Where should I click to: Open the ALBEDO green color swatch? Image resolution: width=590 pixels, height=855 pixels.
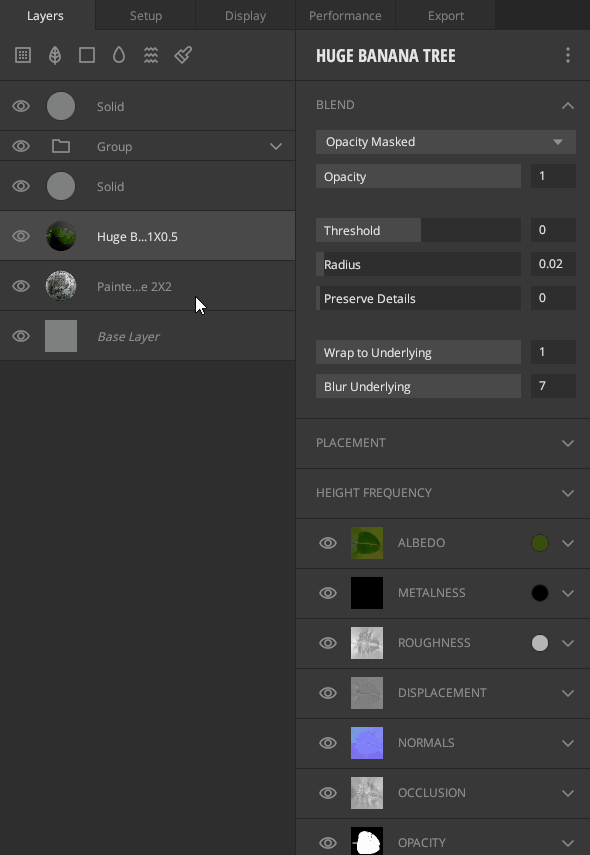(x=540, y=543)
